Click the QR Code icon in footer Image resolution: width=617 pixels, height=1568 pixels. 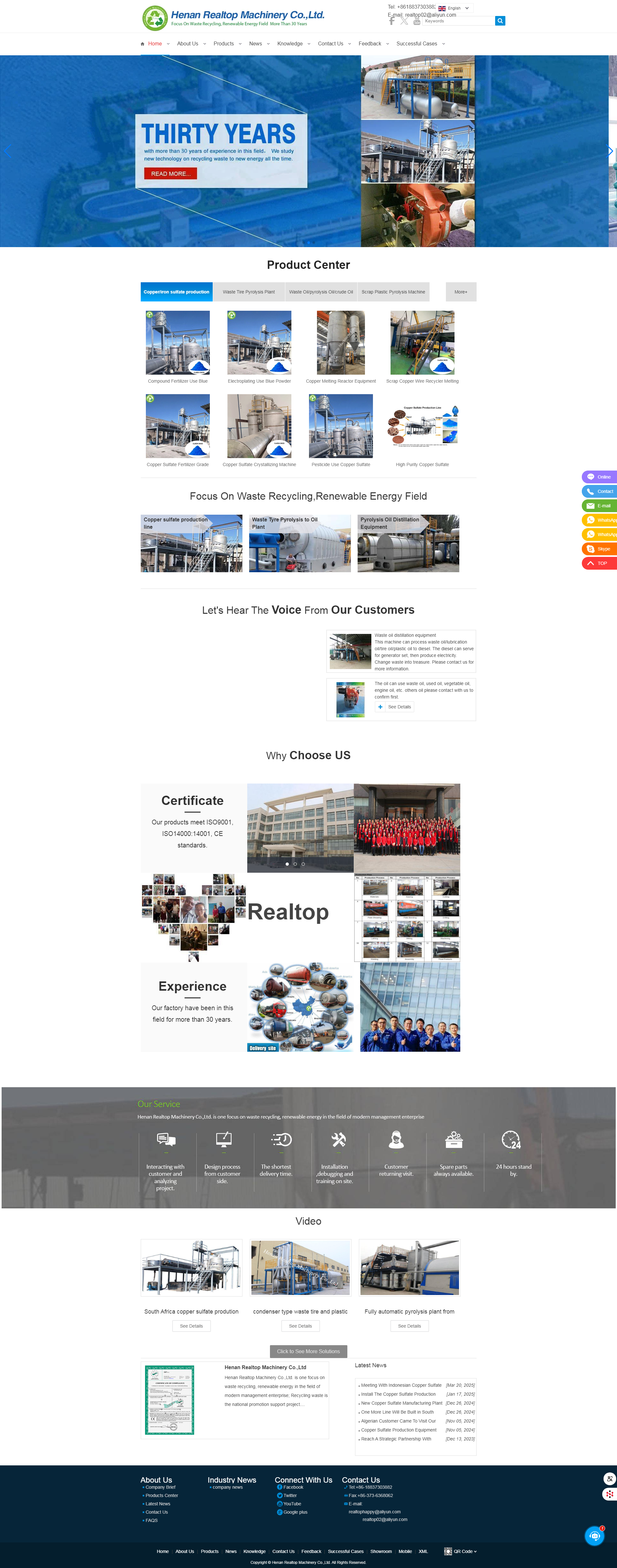tap(448, 1551)
